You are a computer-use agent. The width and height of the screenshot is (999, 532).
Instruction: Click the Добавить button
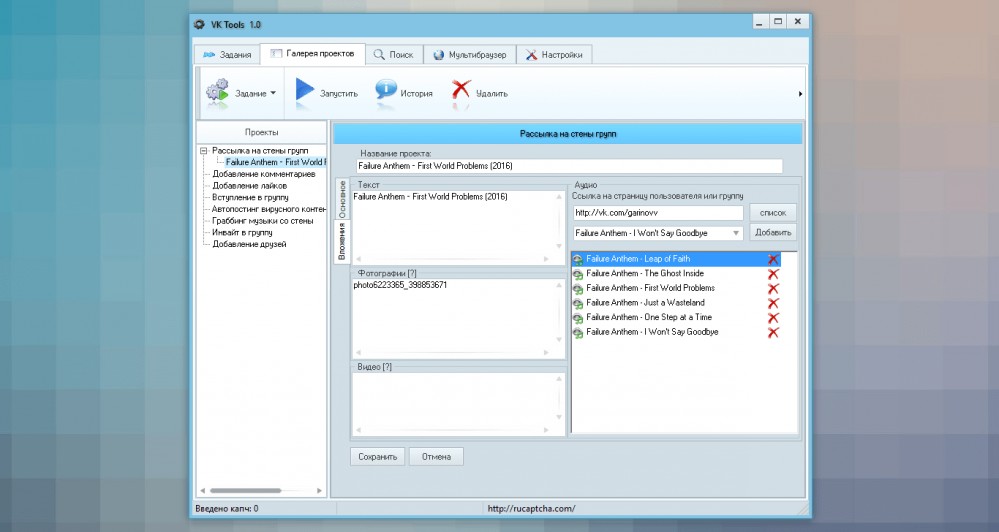pyautogui.click(x=773, y=233)
